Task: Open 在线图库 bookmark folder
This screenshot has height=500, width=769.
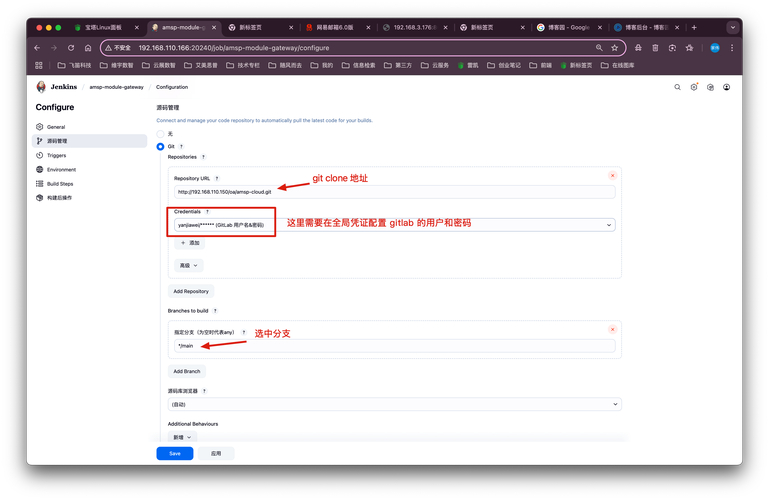Action: coord(617,65)
